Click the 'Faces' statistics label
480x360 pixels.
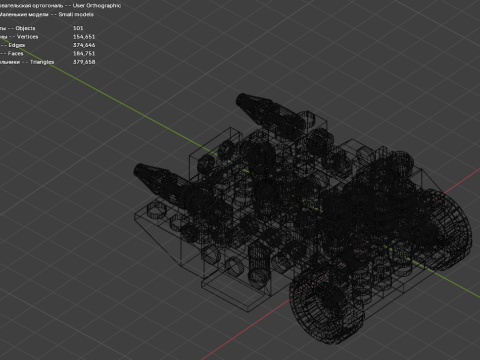[x=16, y=53]
